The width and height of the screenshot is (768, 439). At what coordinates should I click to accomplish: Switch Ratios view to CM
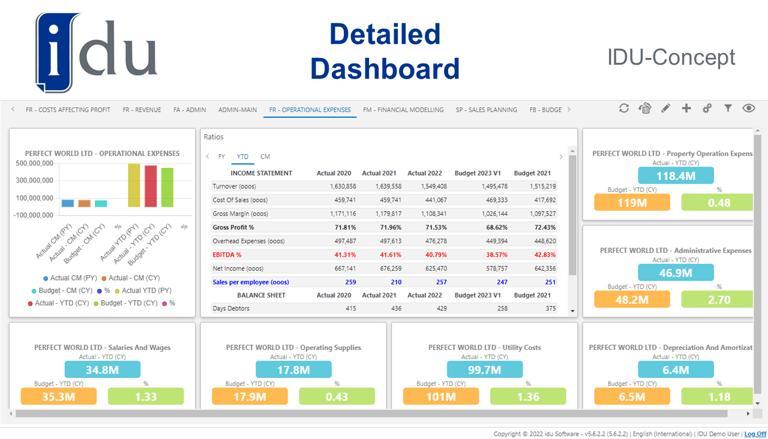[x=265, y=157]
